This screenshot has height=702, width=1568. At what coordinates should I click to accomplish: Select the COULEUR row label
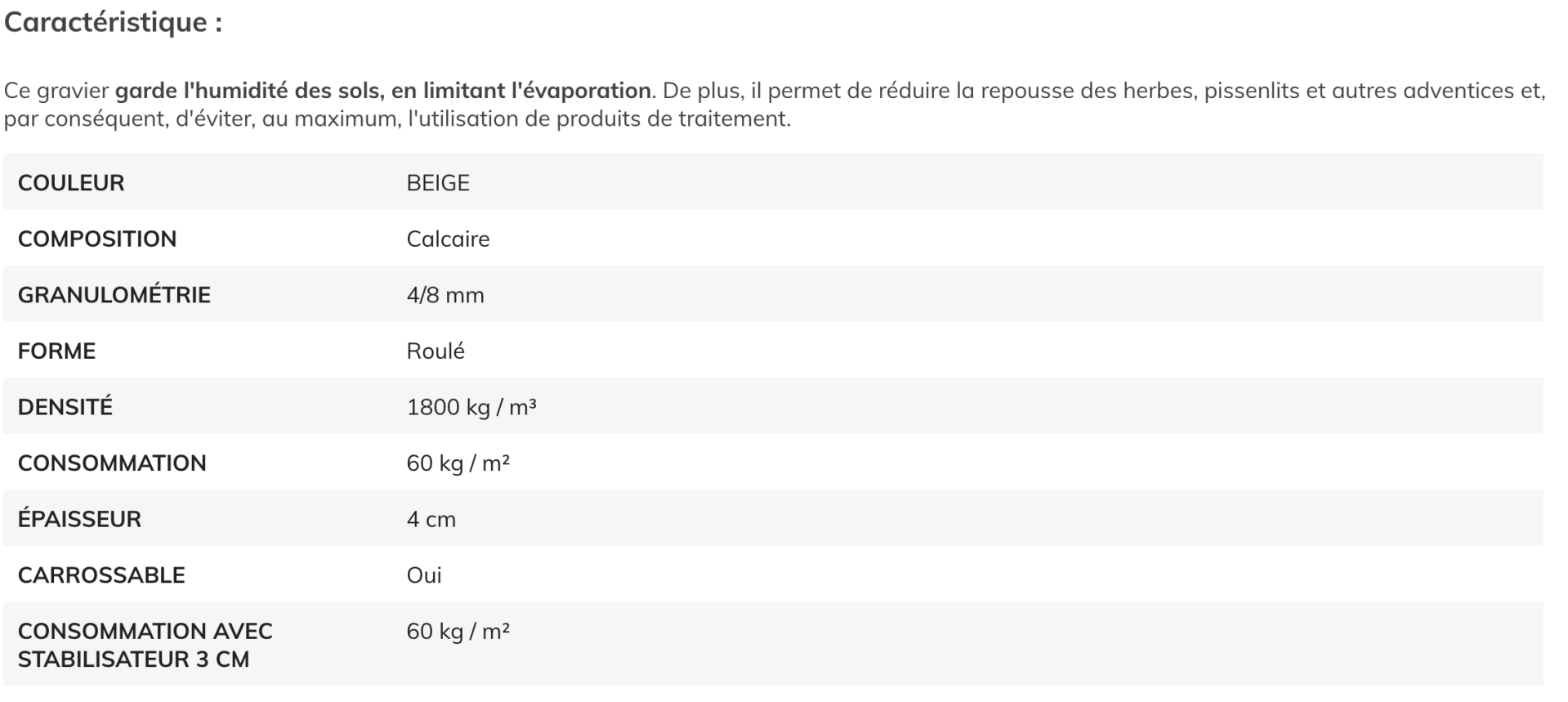pos(71,183)
